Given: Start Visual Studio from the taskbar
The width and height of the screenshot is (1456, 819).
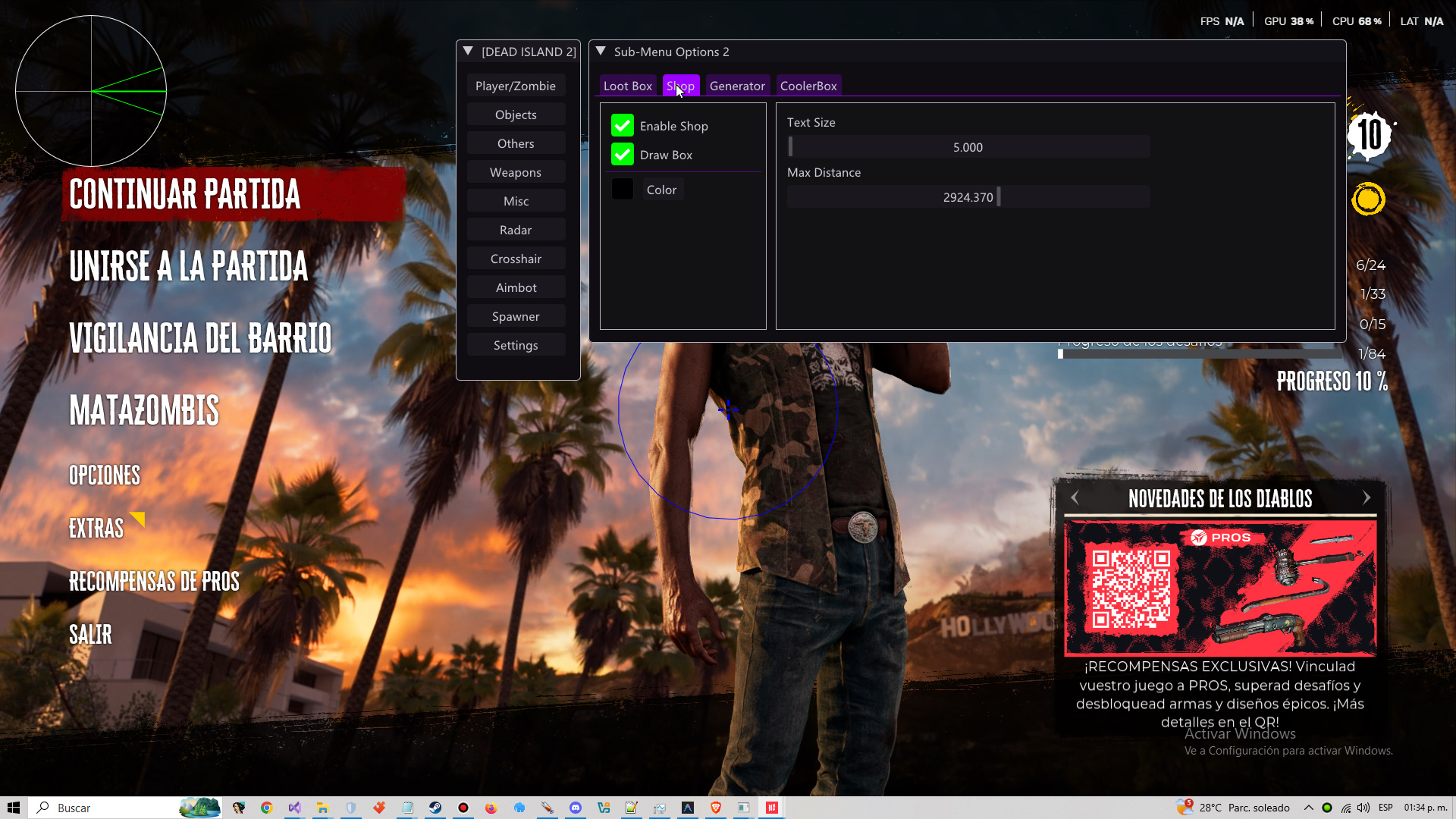Looking at the screenshot, I should pyautogui.click(x=295, y=808).
